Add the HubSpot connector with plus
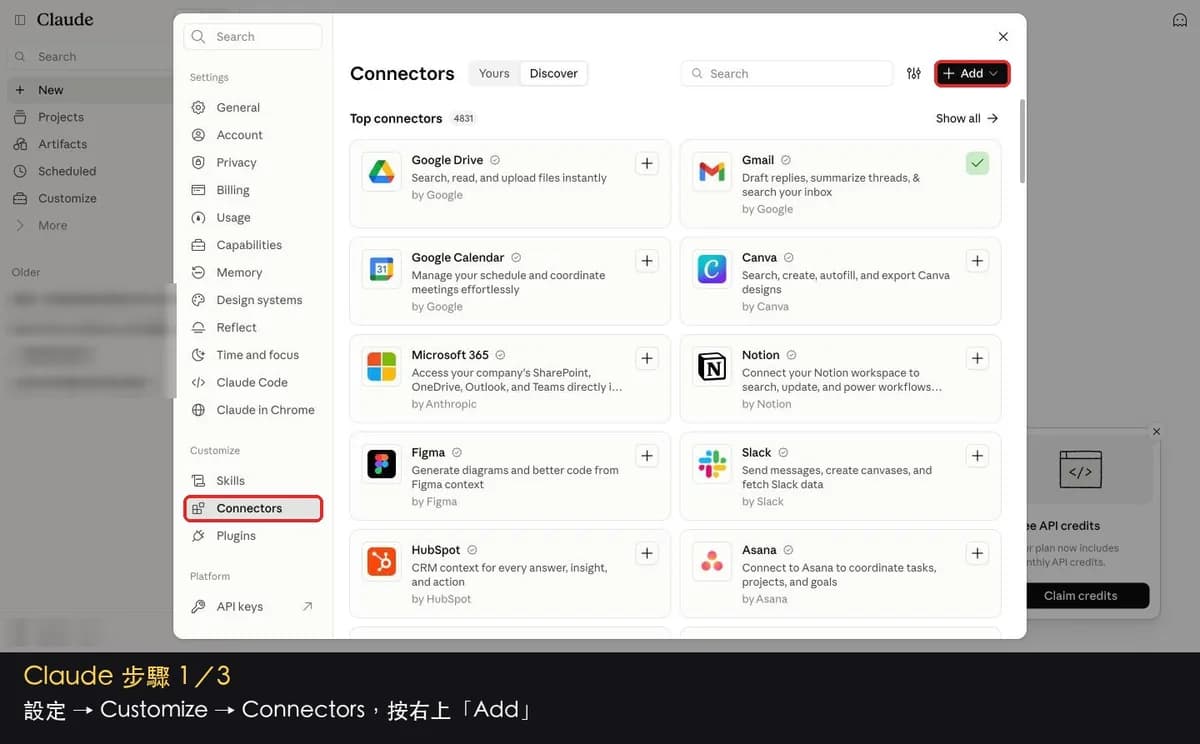This screenshot has height=744, width=1200. pos(647,553)
